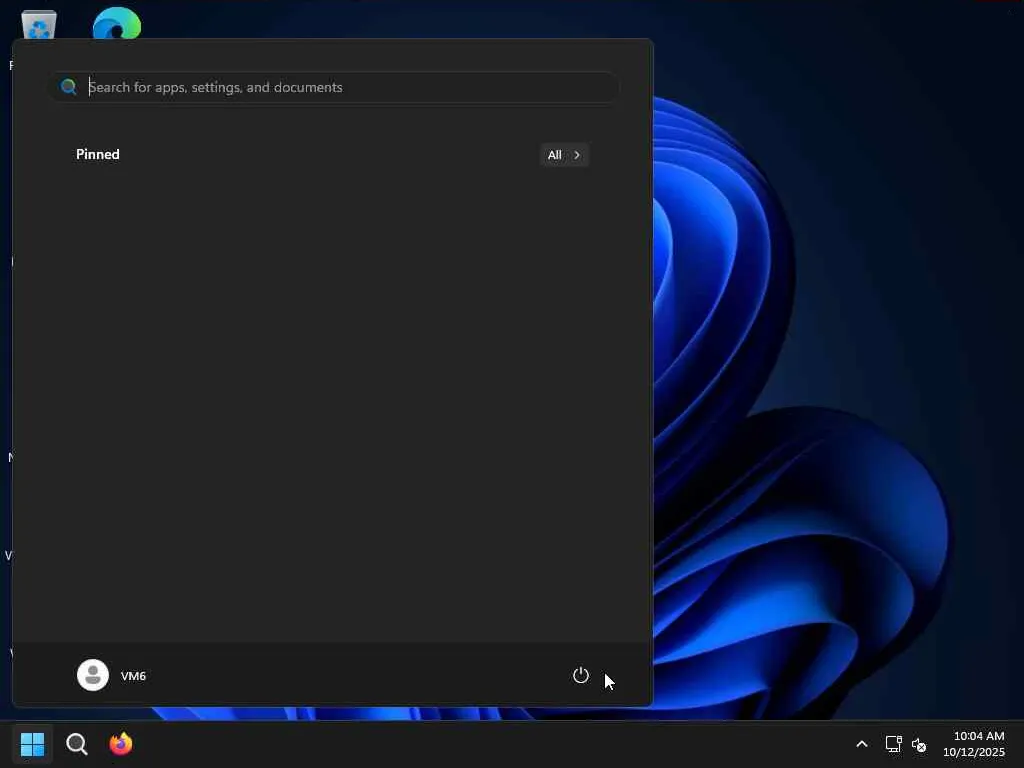This screenshot has width=1024, height=768.
Task: Show All apps list
Action: tap(564, 155)
